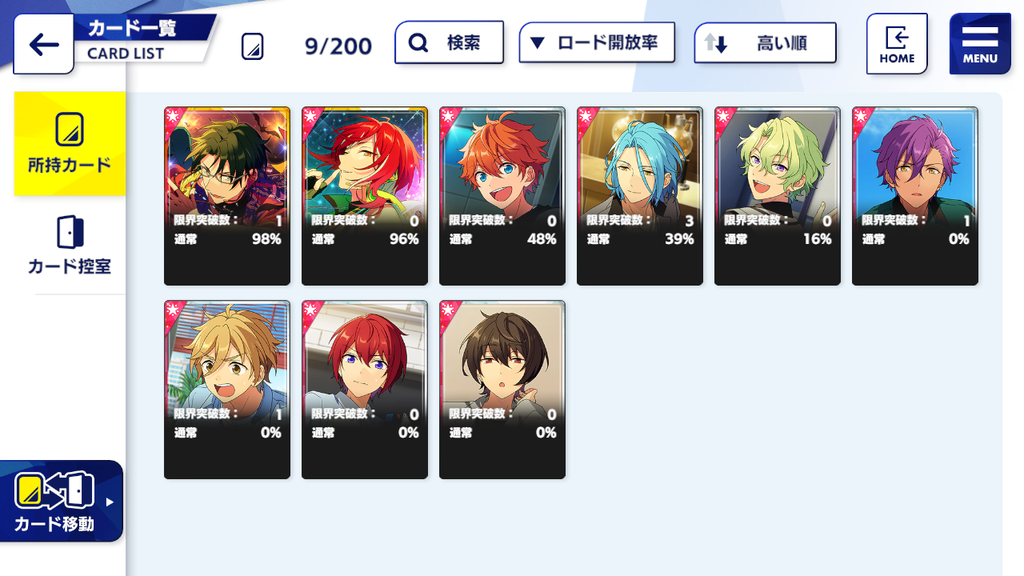
Task: Open the hamburger MENU
Action: pyautogui.click(x=980, y=44)
